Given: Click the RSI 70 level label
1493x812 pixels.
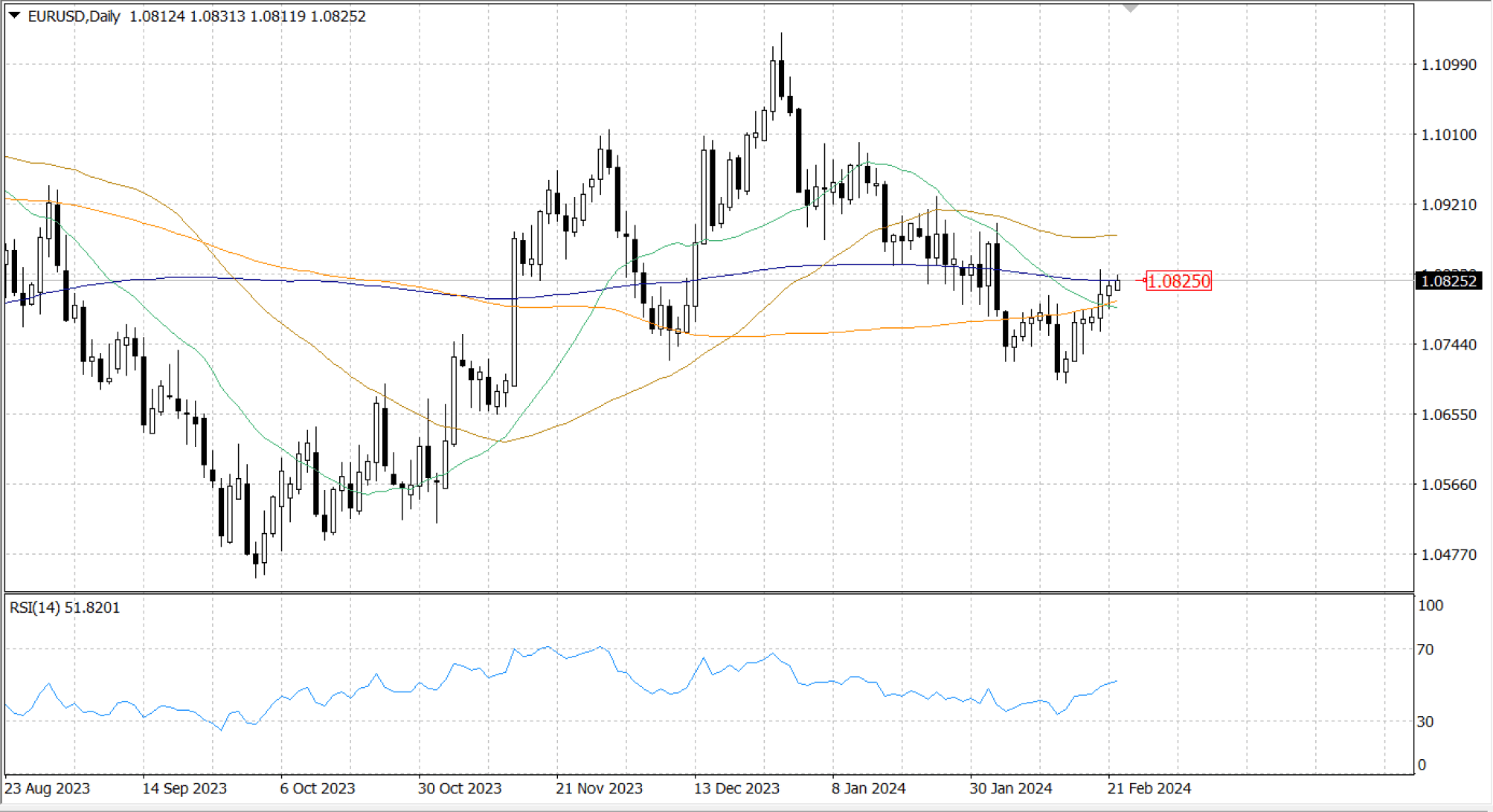Looking at the screenshot, I should point(1425,650).
